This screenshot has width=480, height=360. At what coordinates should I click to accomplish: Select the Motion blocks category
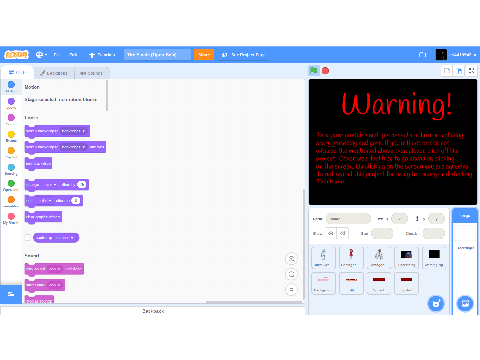coord(11,86)
